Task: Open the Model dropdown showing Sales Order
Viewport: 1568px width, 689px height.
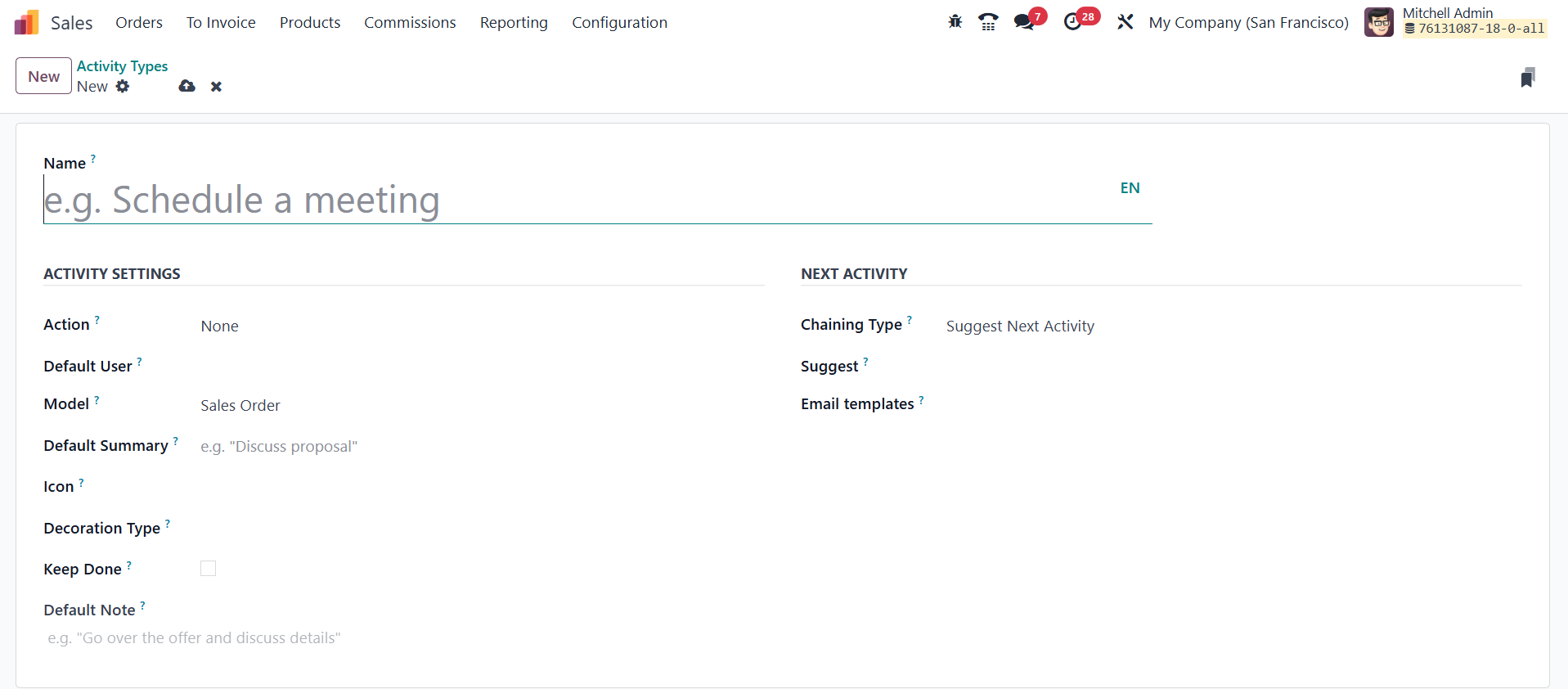Action: pyautogui.click(x=482, y=405)
